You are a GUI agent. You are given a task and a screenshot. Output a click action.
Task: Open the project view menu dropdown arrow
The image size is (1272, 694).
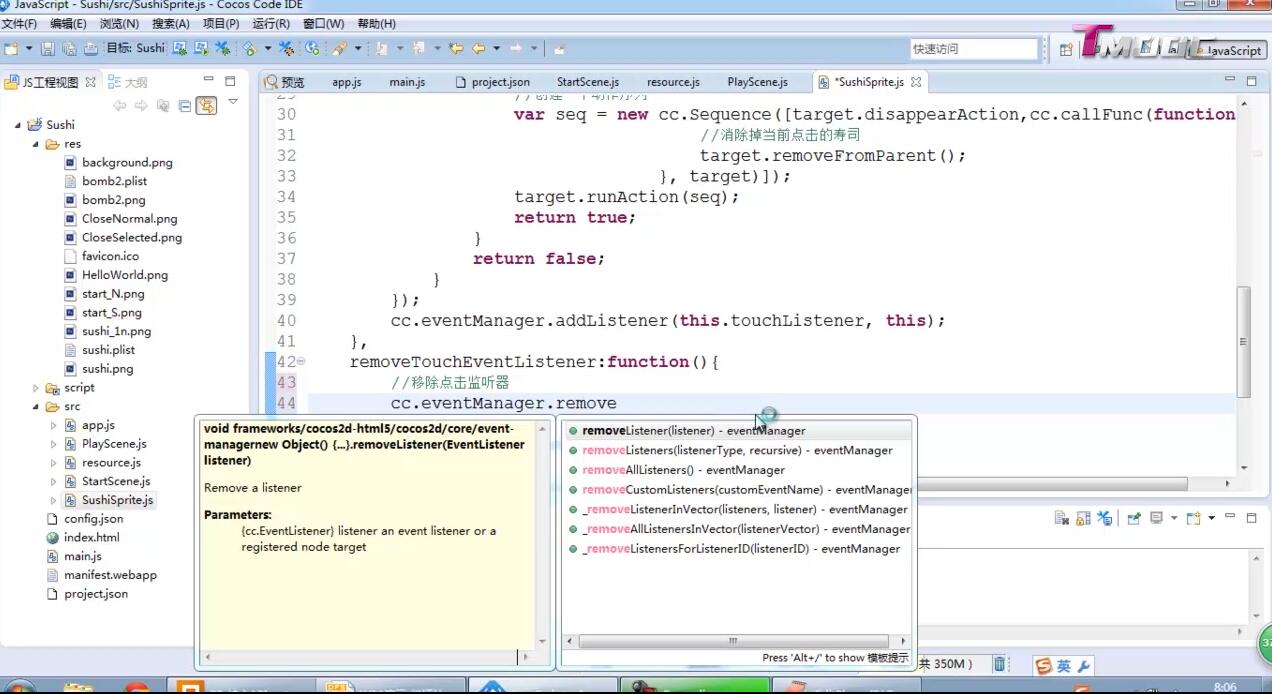pyautogui.click(x=233, y=102)
